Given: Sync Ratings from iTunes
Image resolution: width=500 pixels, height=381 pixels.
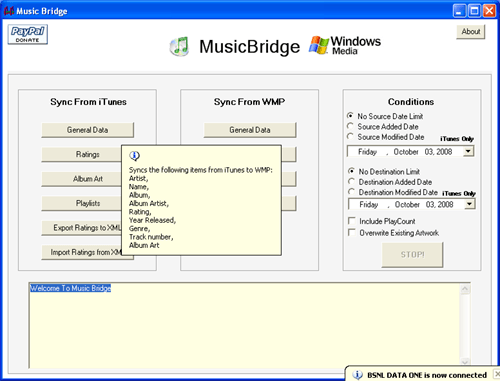Looking at the screenshot, I should tap(82, 154).
